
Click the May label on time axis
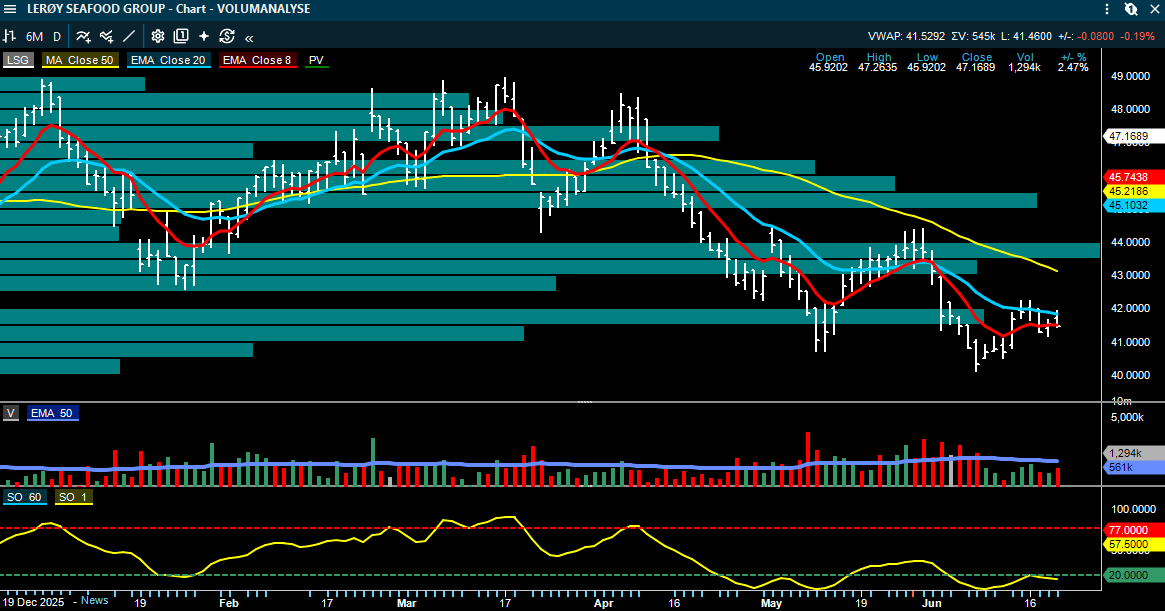pos(771,603)
